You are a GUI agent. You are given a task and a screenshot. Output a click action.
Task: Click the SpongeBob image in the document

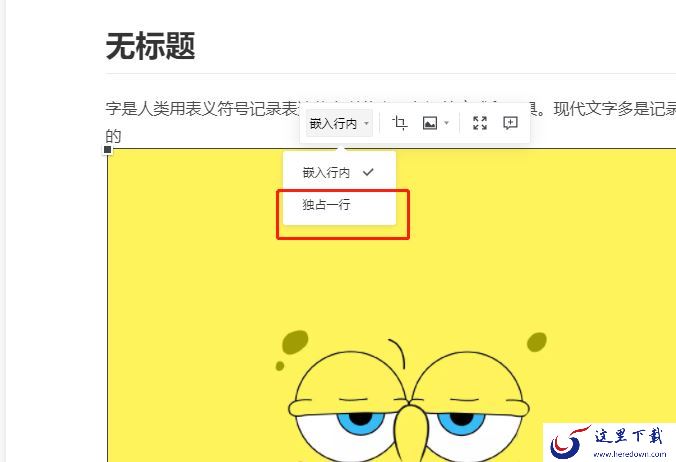391,305
